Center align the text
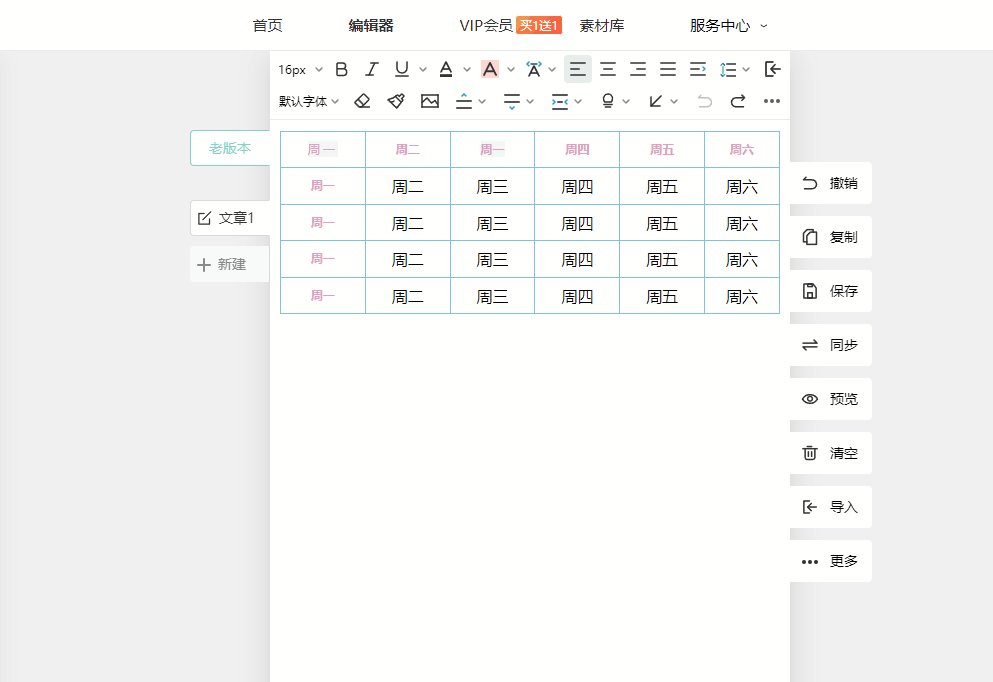 tap(608, 69)
